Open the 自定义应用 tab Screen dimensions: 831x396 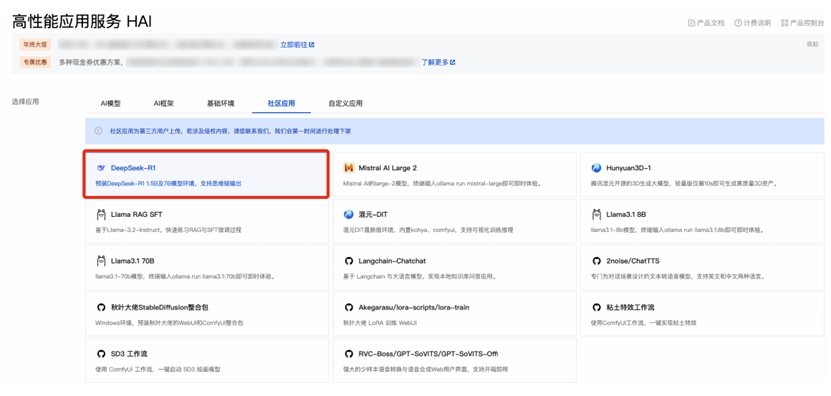[x=346, y=103]
